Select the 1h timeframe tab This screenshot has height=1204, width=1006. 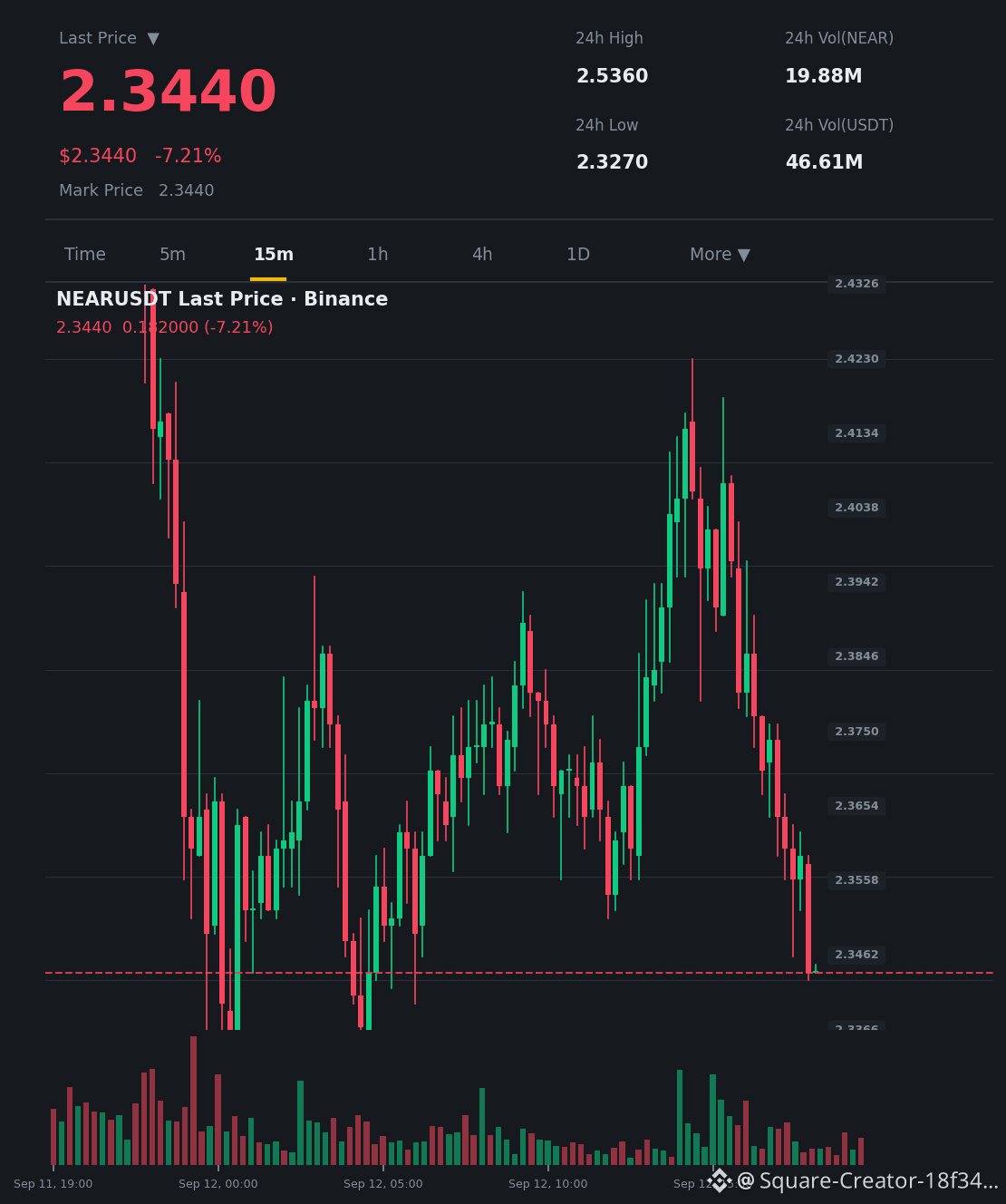point(378,255)
